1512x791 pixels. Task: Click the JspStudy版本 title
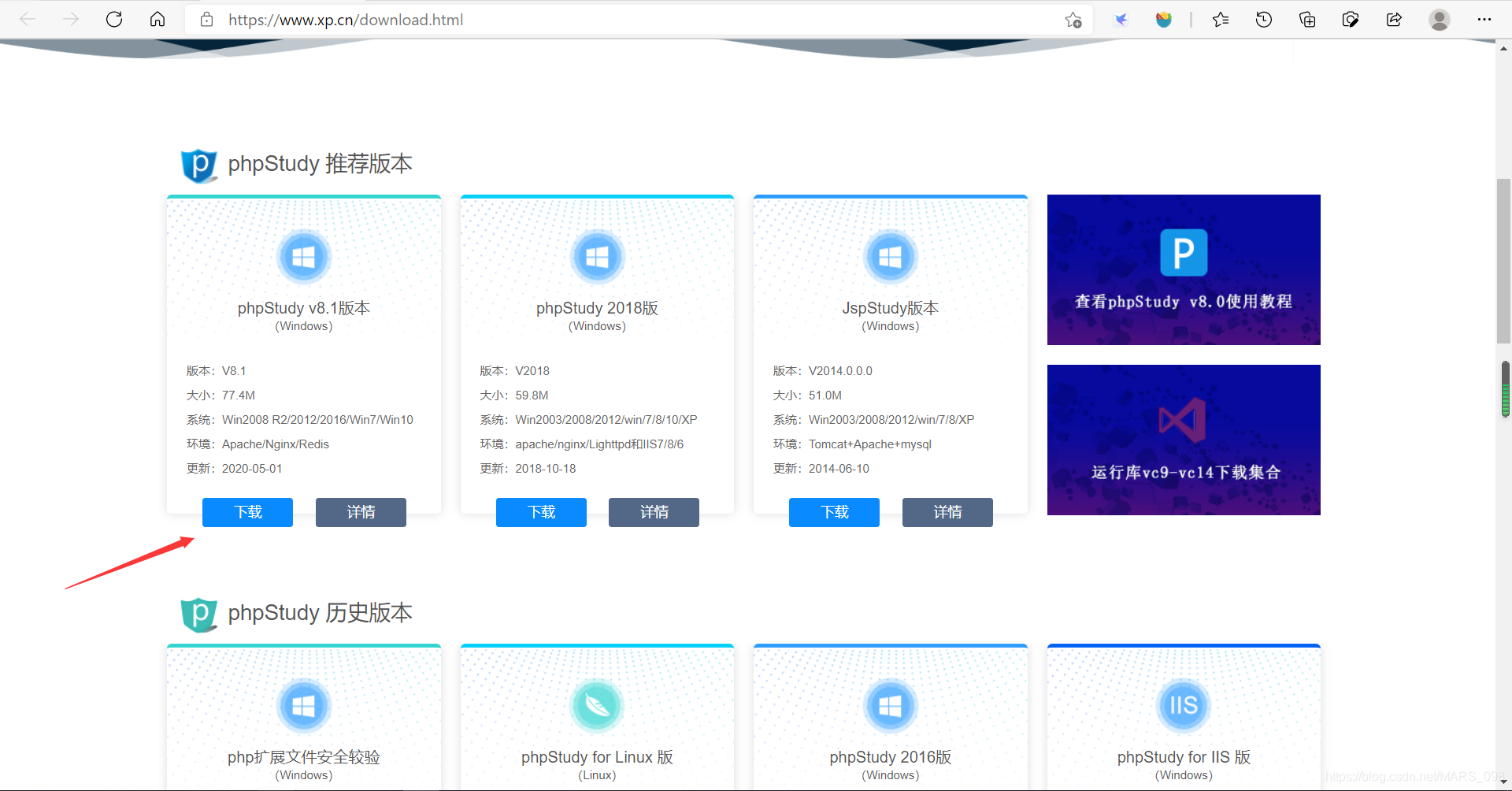[x=891, y=308]
